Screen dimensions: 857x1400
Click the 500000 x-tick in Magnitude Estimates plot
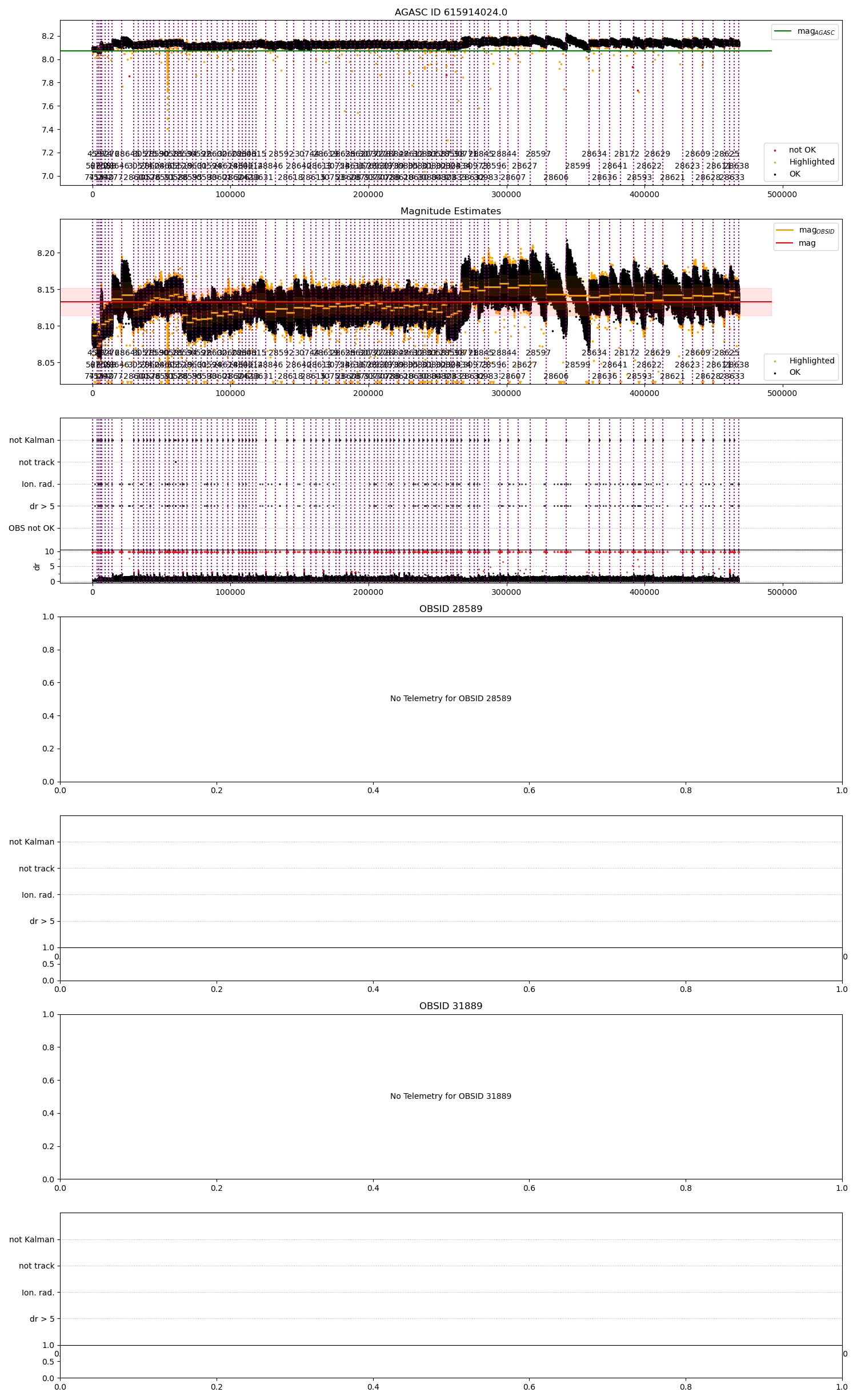click(782, 393)
